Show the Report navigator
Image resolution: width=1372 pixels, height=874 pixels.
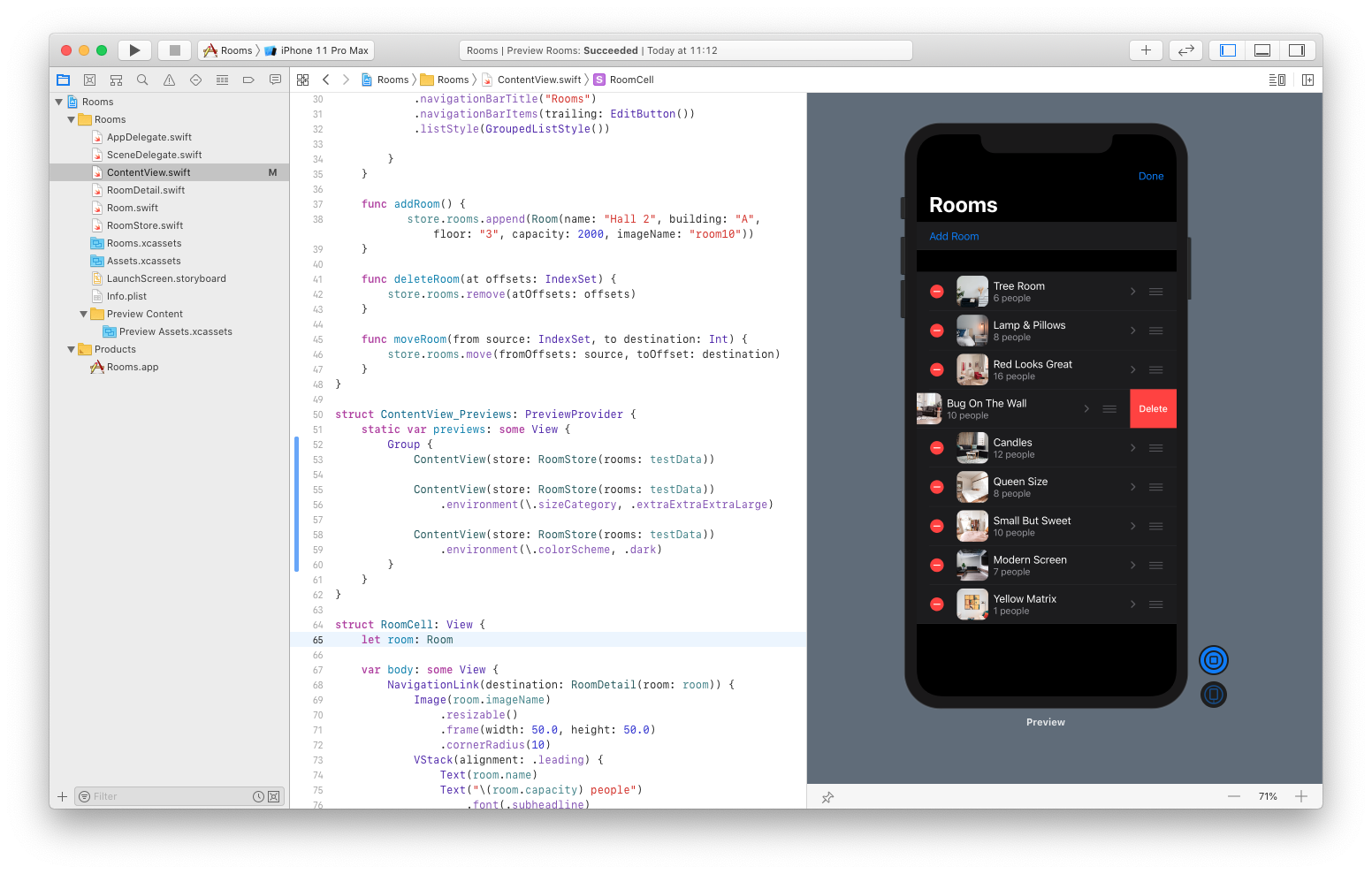275,79
